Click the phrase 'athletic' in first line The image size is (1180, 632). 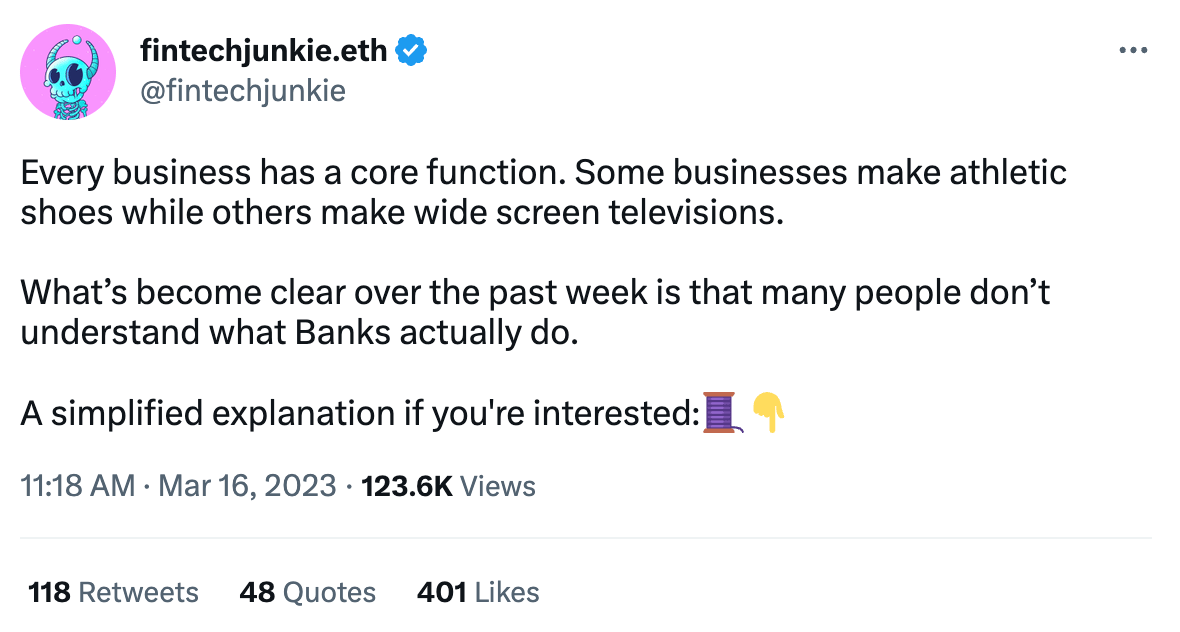click(1008, 172)
